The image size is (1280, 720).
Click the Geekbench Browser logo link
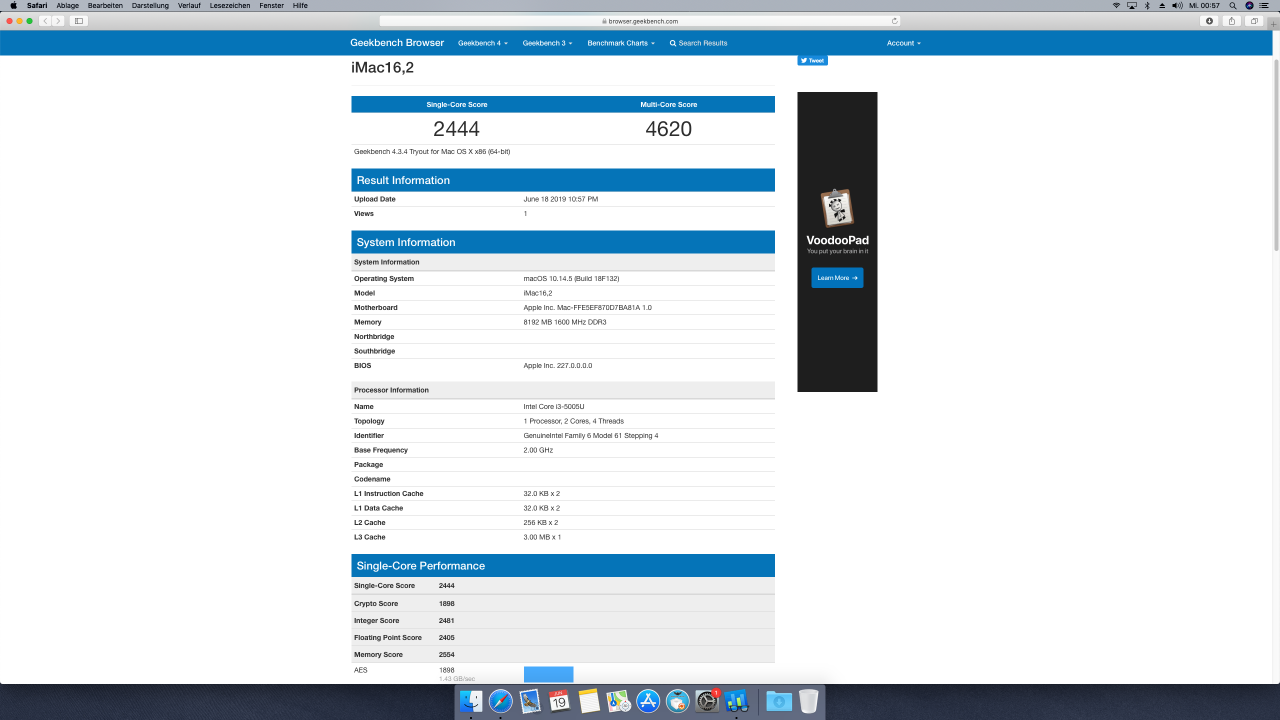(397, 43)
